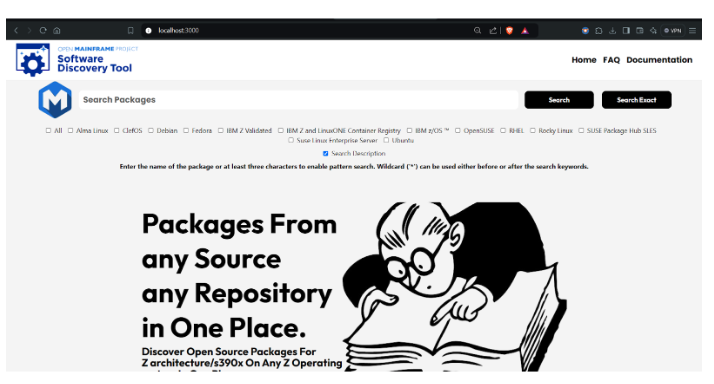
Task: Enable IBM Z and LinuxONE Container Registry checkbox
Action: (x=280, y=131)
